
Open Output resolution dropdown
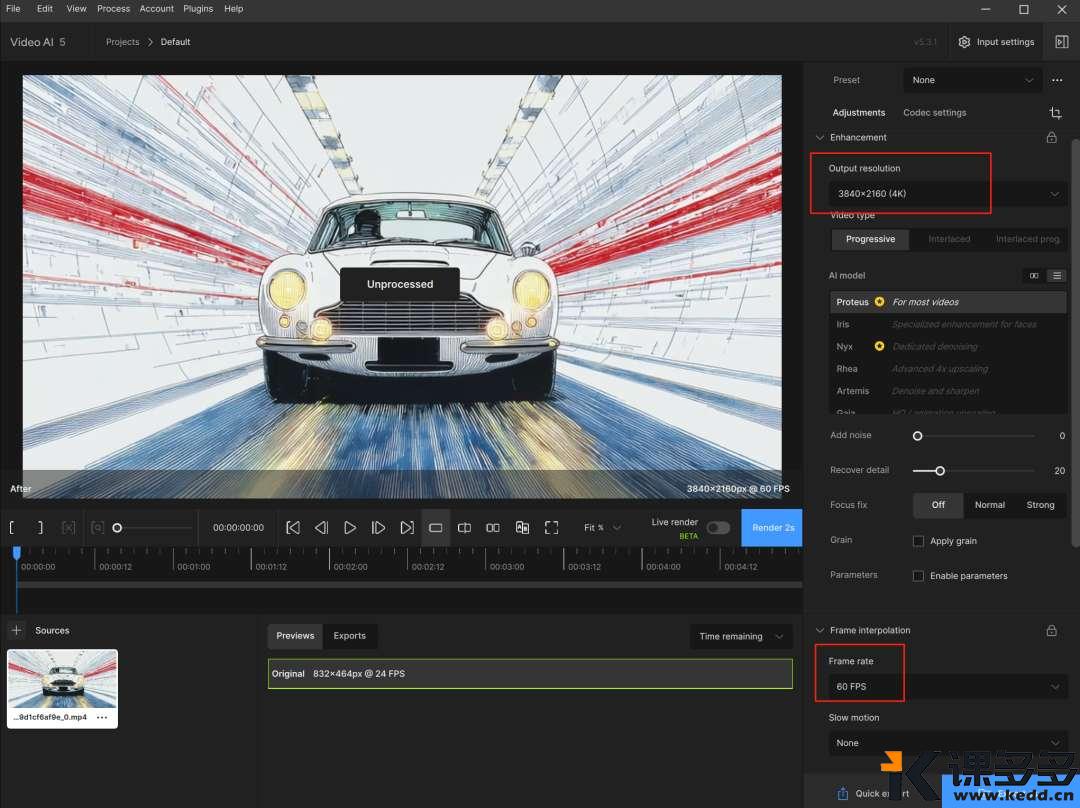point(947,194)
